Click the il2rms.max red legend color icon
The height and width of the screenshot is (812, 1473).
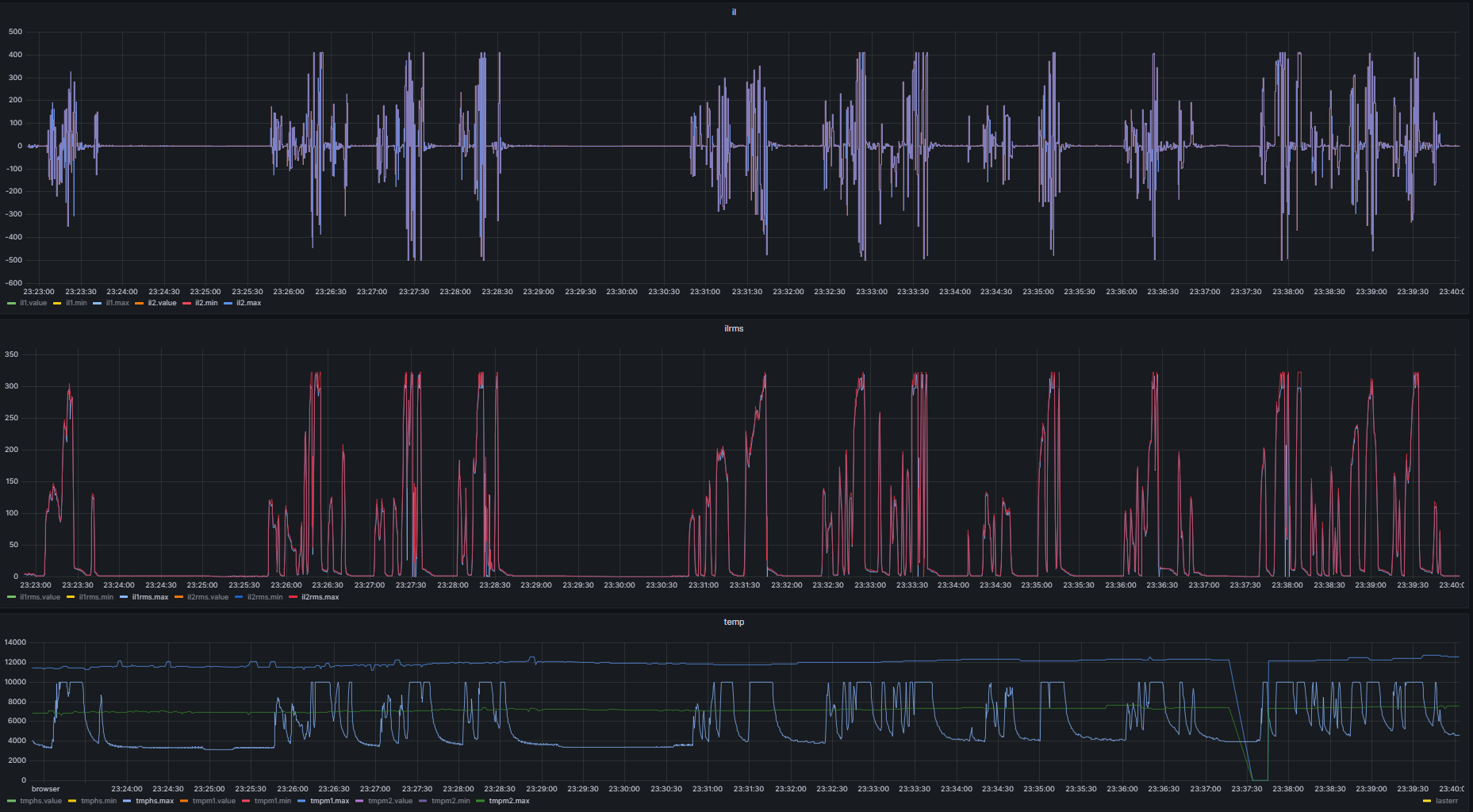[x=293, y=597]
